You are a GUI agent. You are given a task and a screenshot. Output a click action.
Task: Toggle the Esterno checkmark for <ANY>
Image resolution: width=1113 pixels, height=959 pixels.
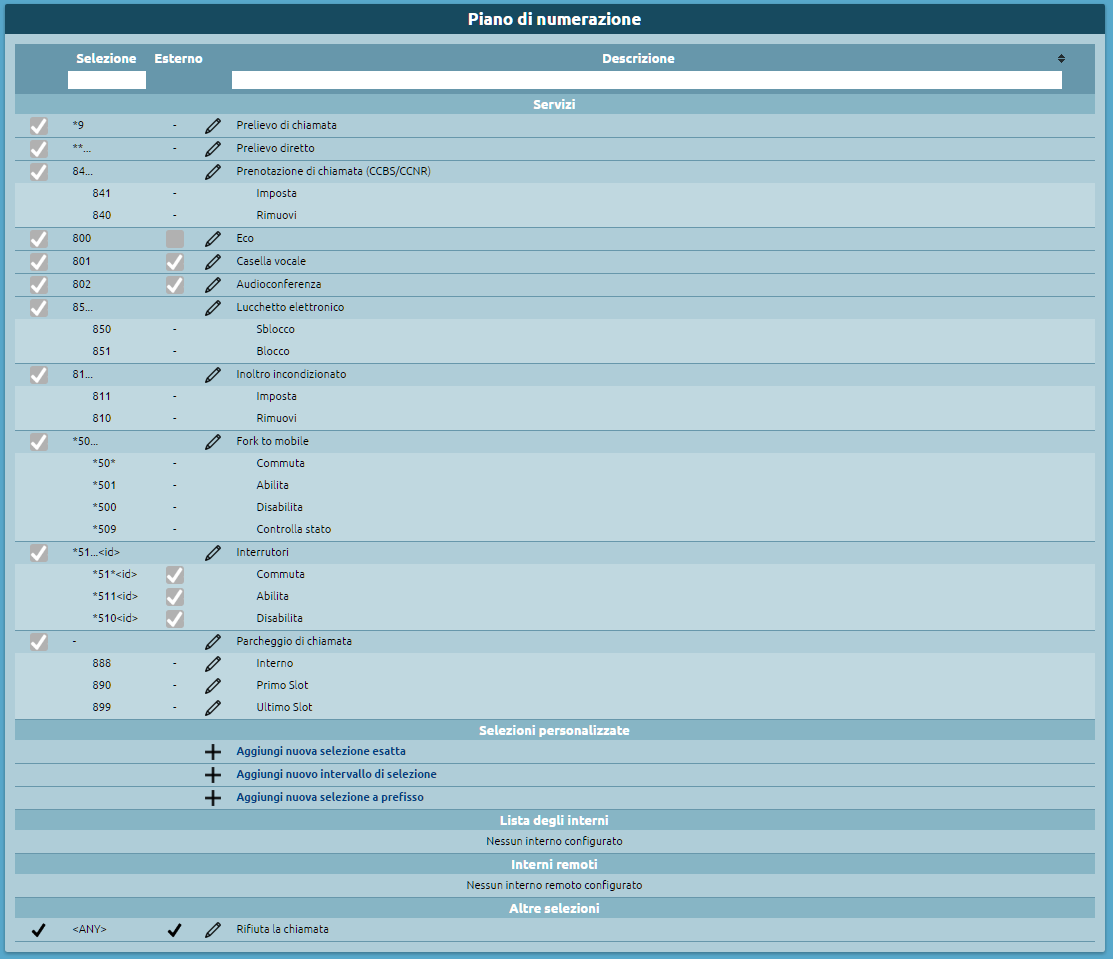(x=175, y=930)
